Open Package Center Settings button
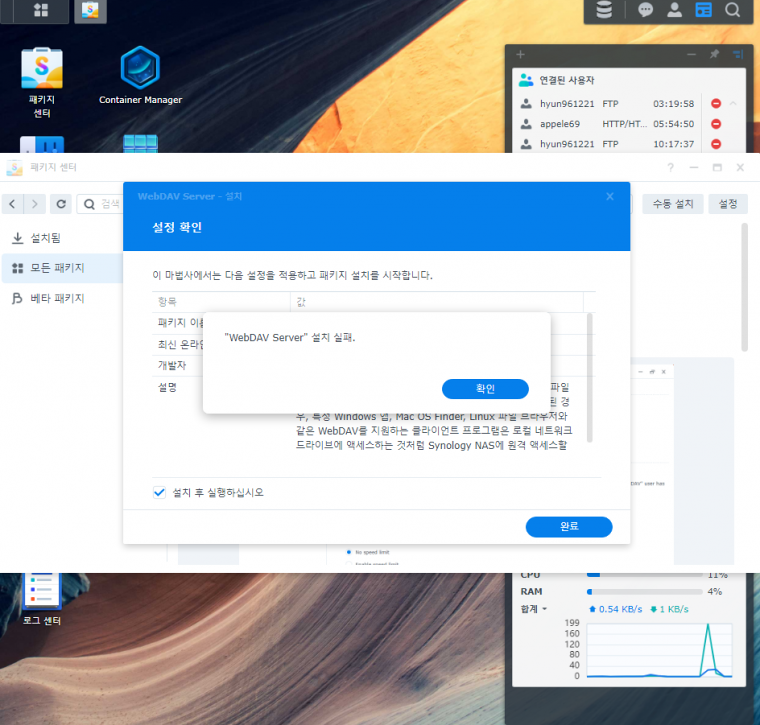The width and height of the screenshot is (760, 725). (x=728, y=204)
